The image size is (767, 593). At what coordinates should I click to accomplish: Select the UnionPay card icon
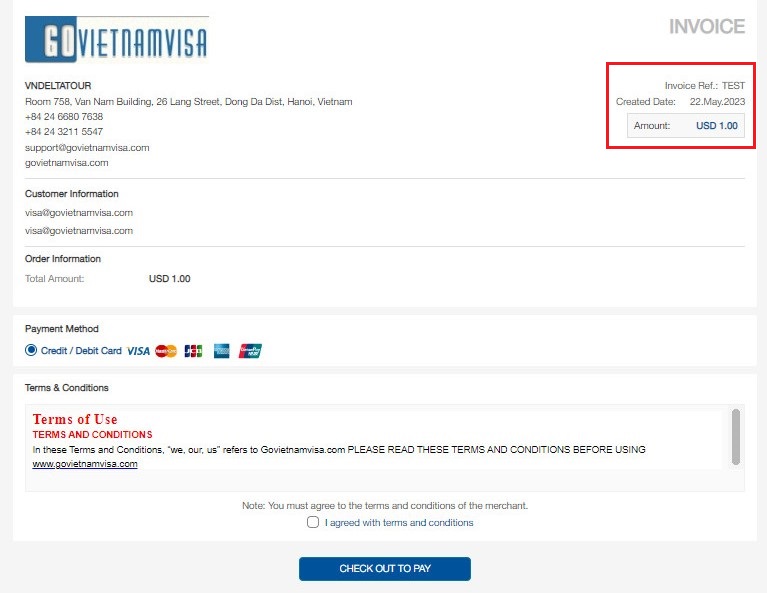click(250, 351)
